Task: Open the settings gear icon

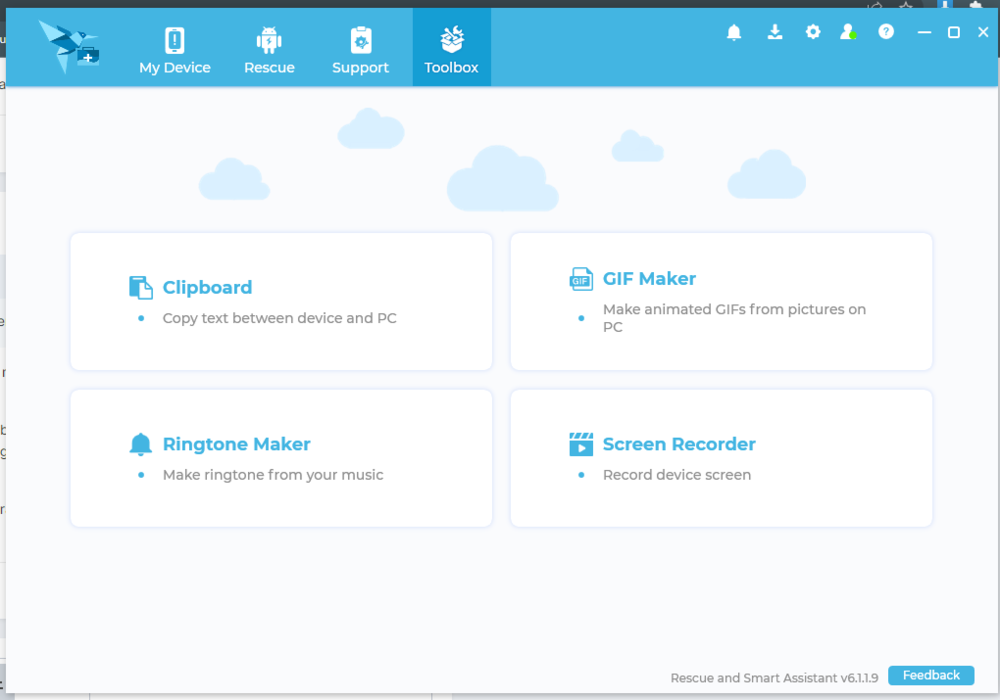Action: coord(813,32)
